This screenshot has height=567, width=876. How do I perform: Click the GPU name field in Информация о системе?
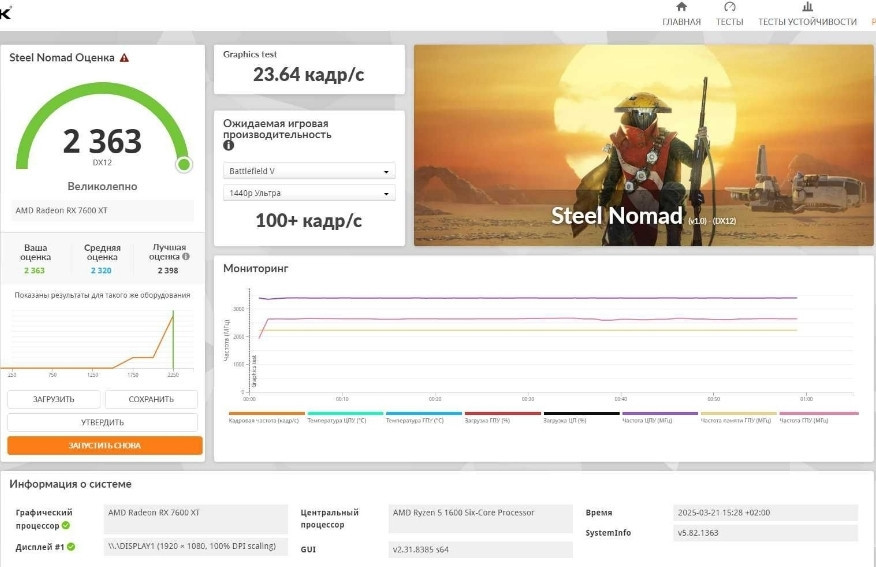(x=196, y=519)
